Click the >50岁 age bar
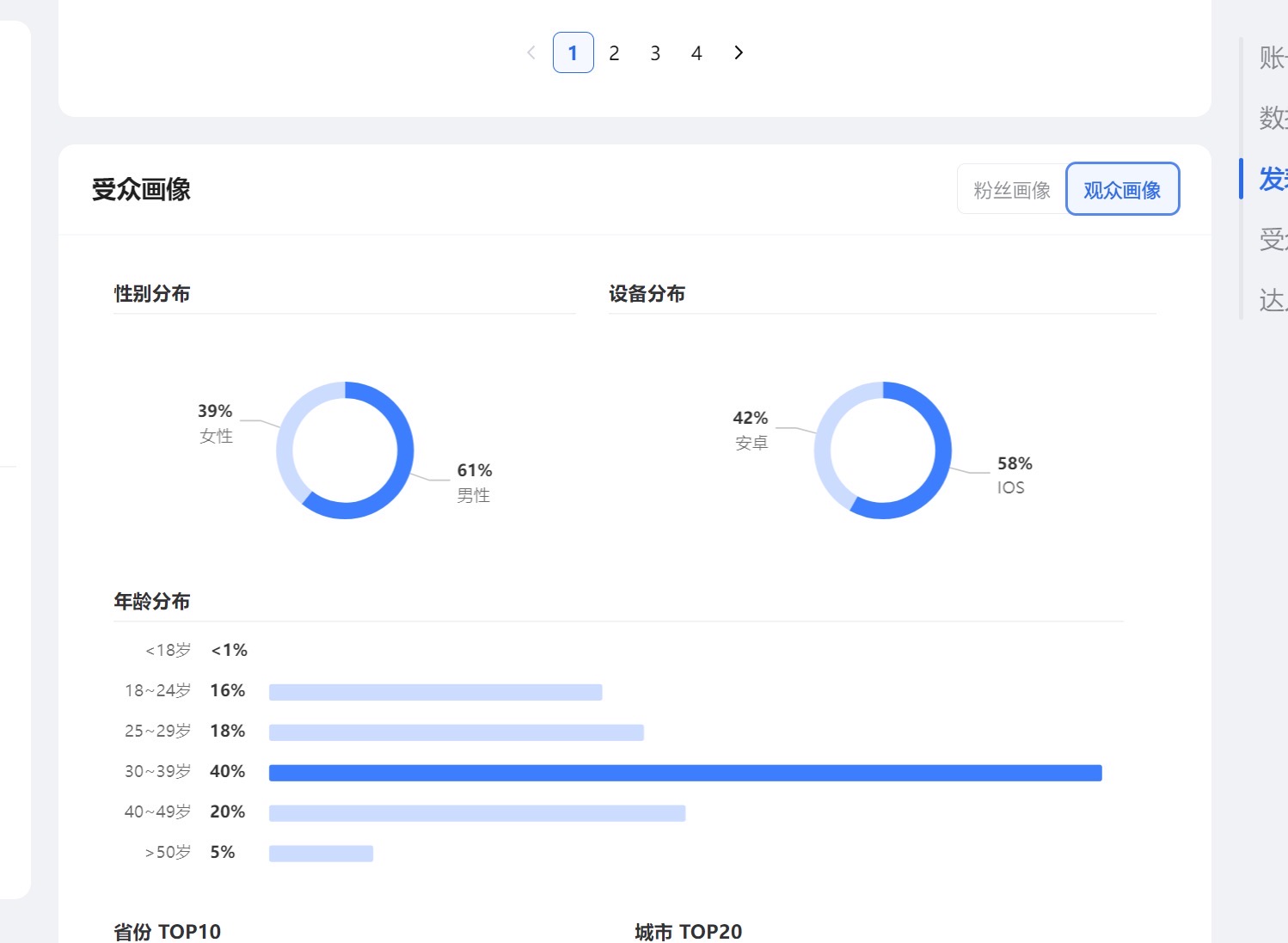Image resolution: width=1288 pixels, height=943 pixels. pos(321,854)
